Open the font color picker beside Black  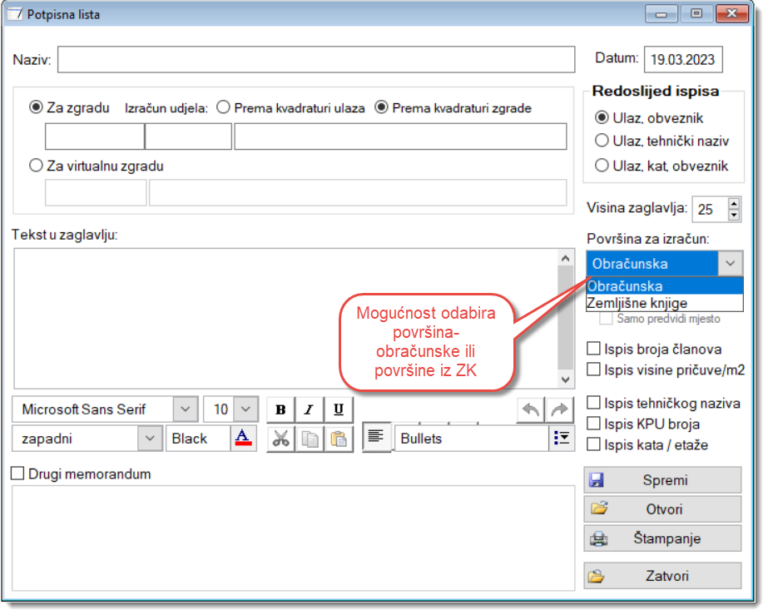(242, 438)
